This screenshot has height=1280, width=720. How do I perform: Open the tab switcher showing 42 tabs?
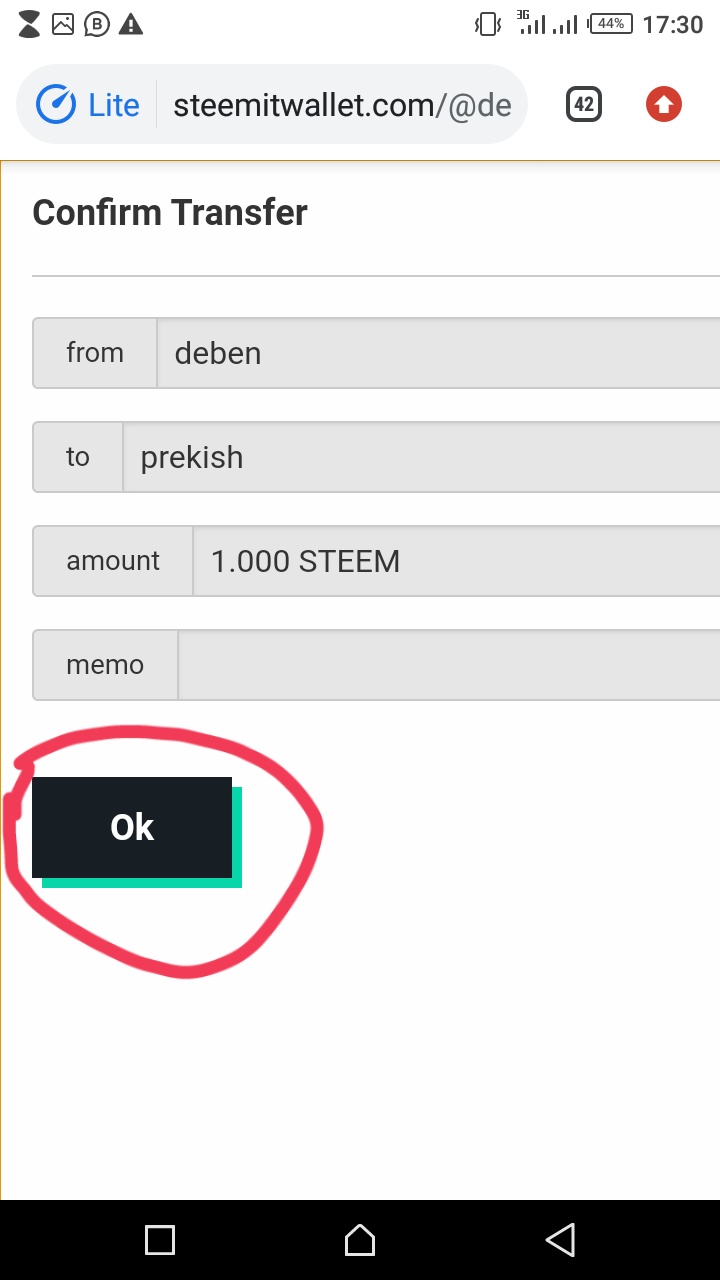point(584,105)
